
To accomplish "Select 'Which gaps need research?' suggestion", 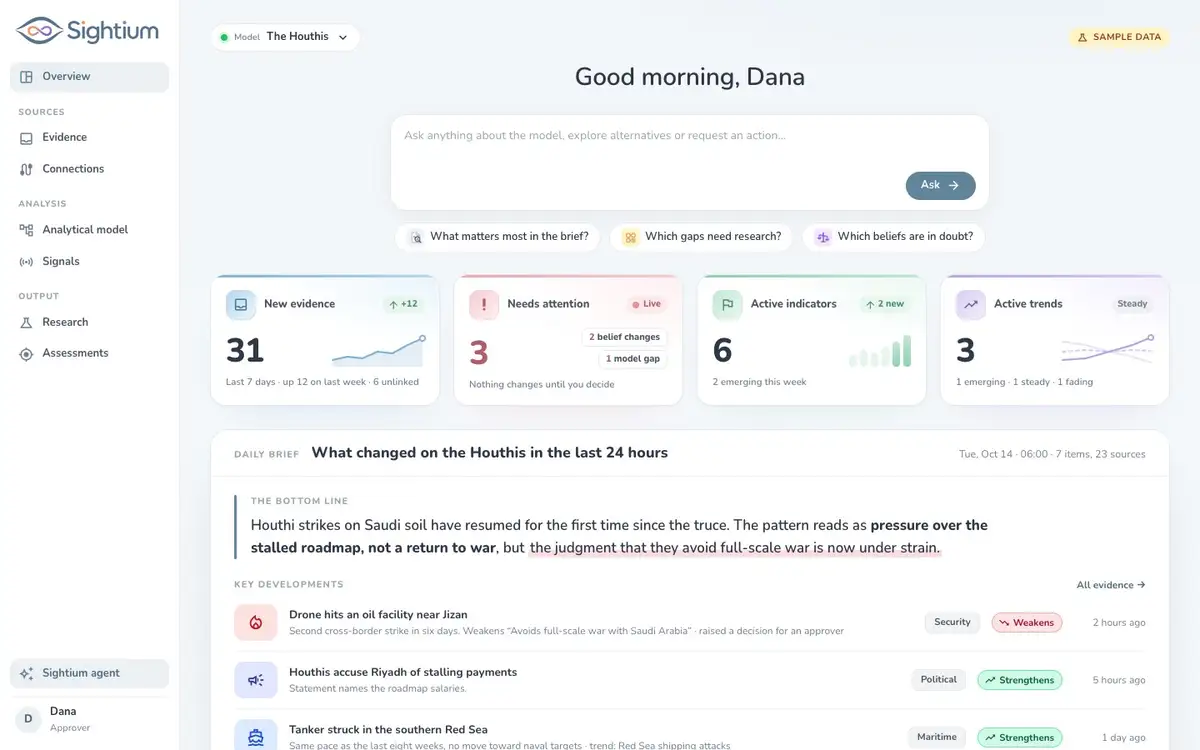I will tap(701, 237).
